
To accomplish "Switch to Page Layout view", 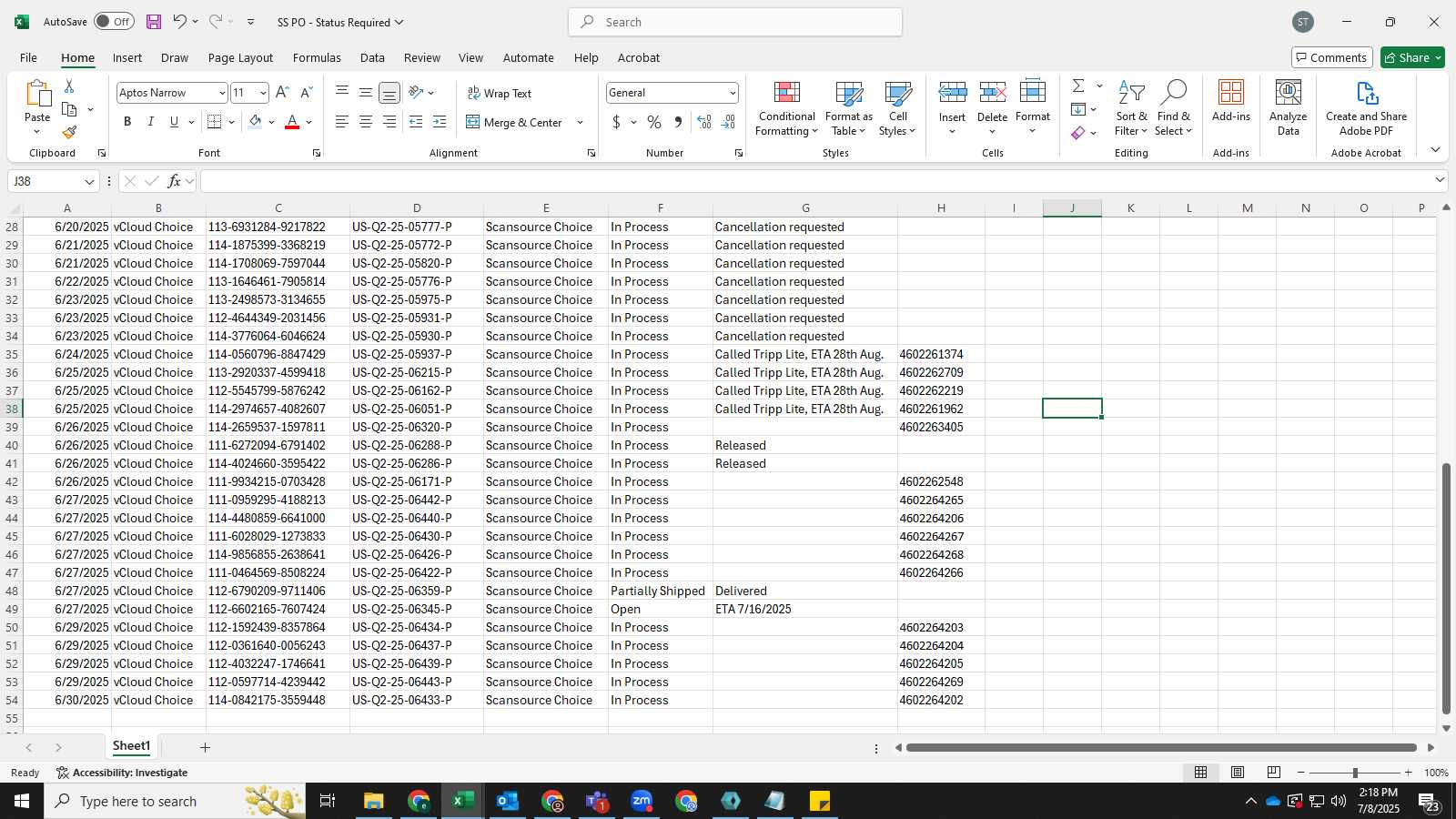I will click(1238, 773).
